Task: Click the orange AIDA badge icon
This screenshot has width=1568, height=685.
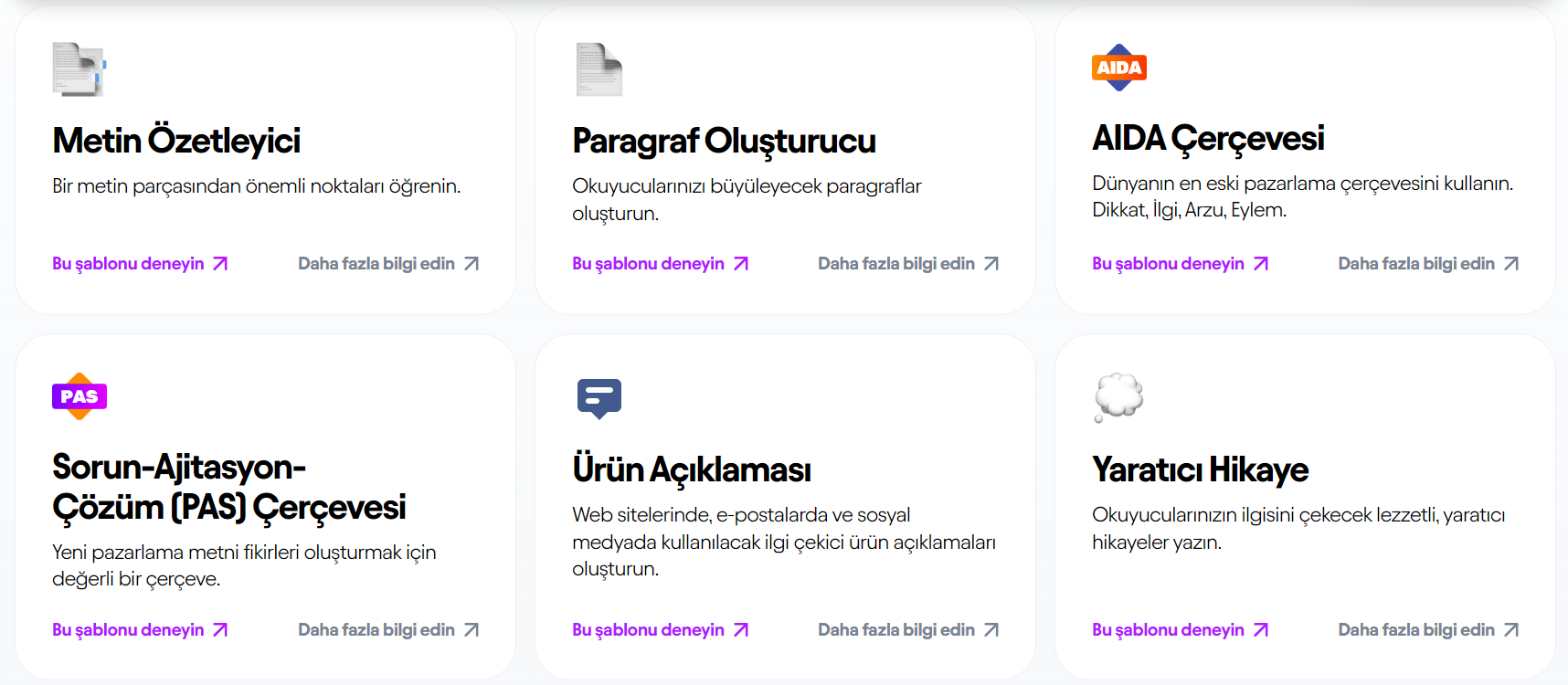Action: (x=1119, y=68)
